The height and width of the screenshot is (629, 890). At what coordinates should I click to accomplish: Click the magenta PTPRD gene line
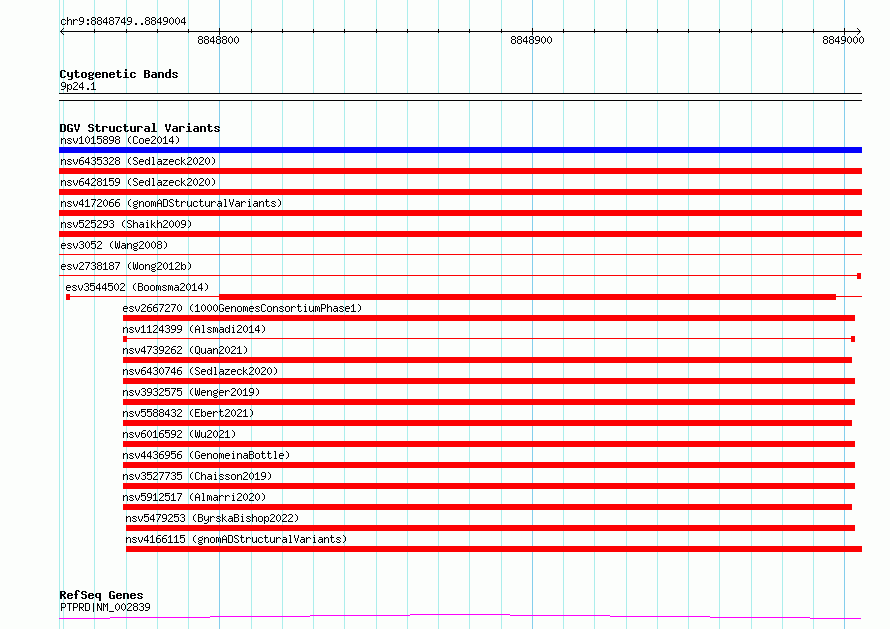click(x=460, y=616)
